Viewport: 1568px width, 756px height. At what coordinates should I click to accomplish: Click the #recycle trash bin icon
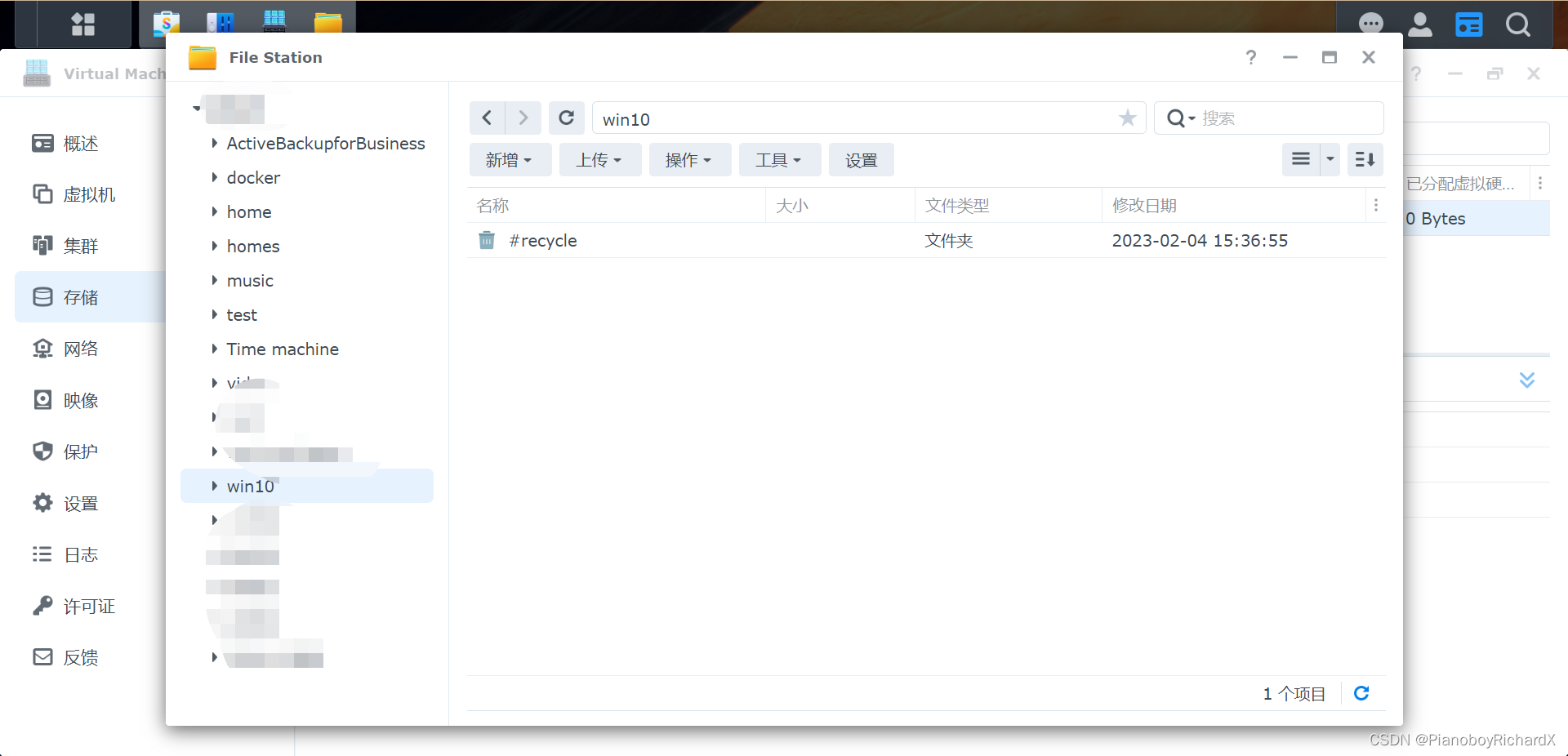[x=487, y=240]
